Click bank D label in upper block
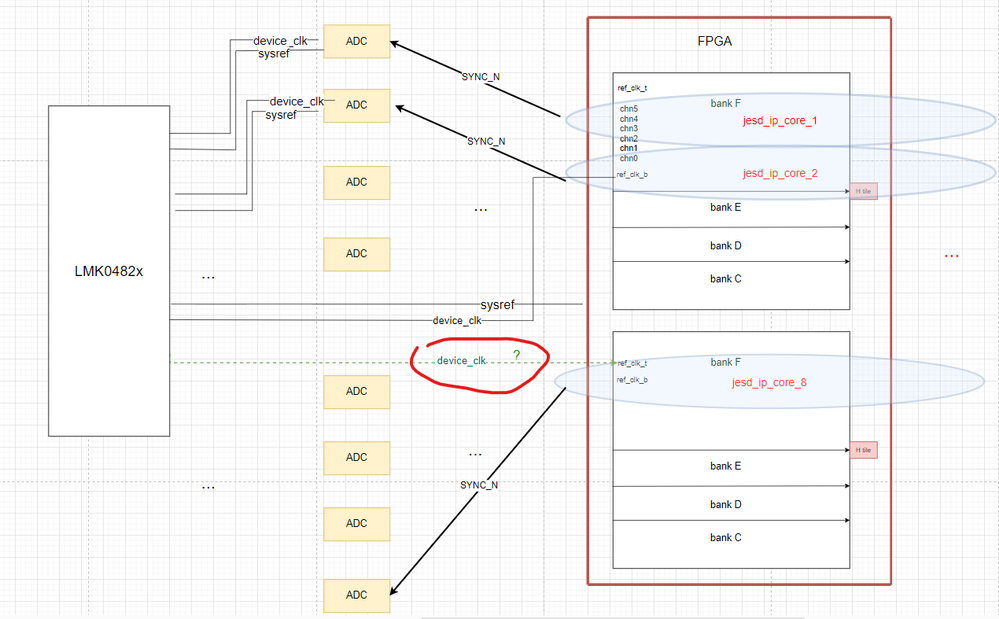 [726, 246]
